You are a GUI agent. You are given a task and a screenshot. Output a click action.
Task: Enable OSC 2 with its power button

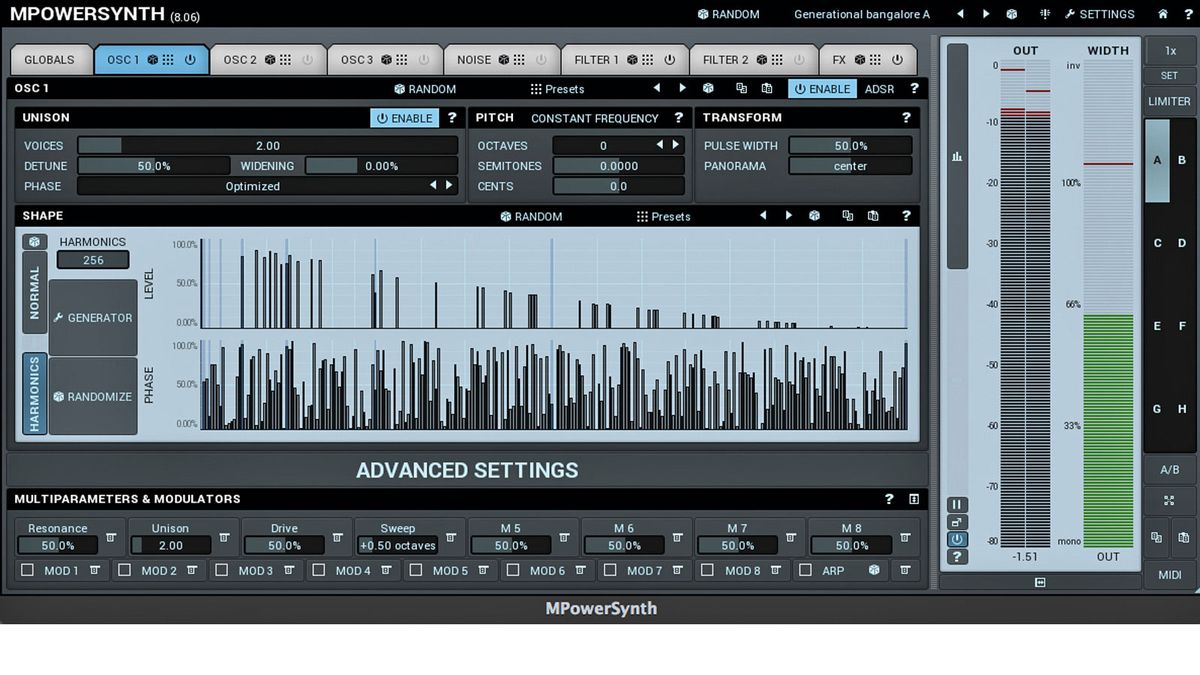307,60
